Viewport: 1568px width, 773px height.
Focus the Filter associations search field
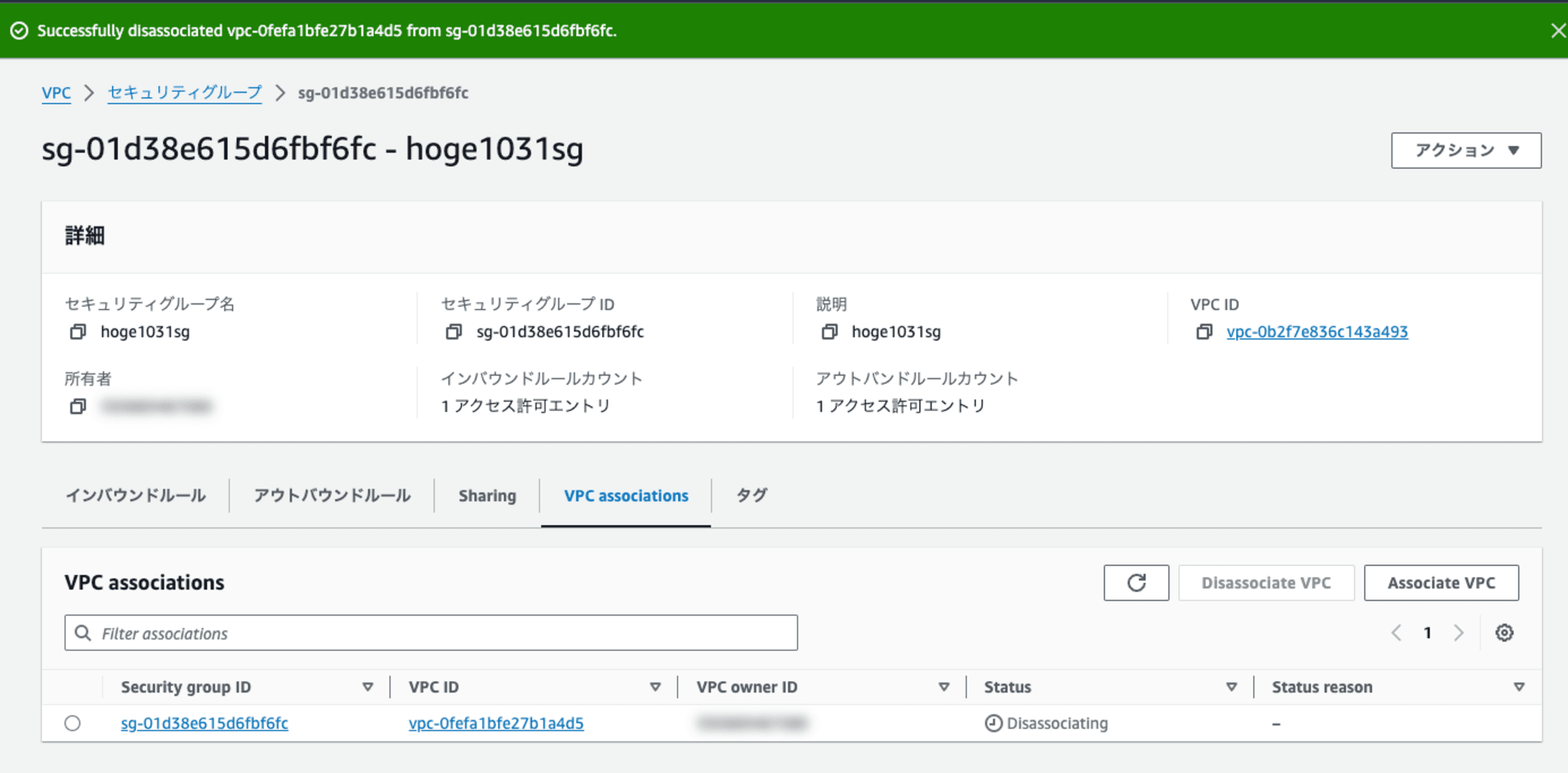point(431,633)
